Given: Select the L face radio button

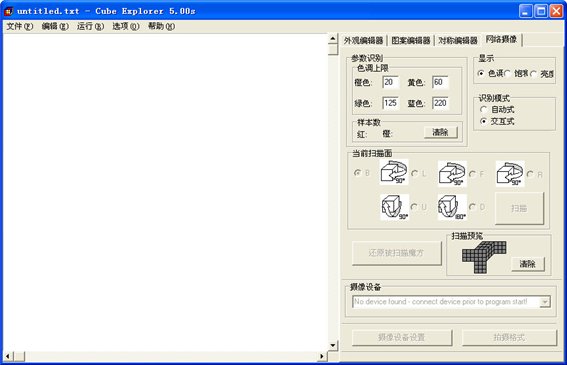Looking at the screenshot, I should pos(415,174).
